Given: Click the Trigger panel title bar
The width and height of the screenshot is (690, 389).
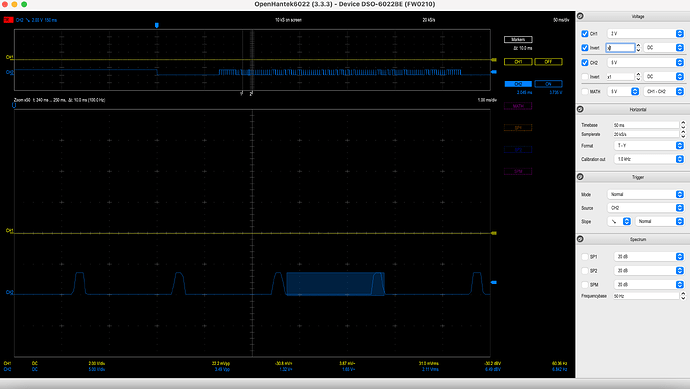Looking at the screenshot, I should tap(633, 177).
